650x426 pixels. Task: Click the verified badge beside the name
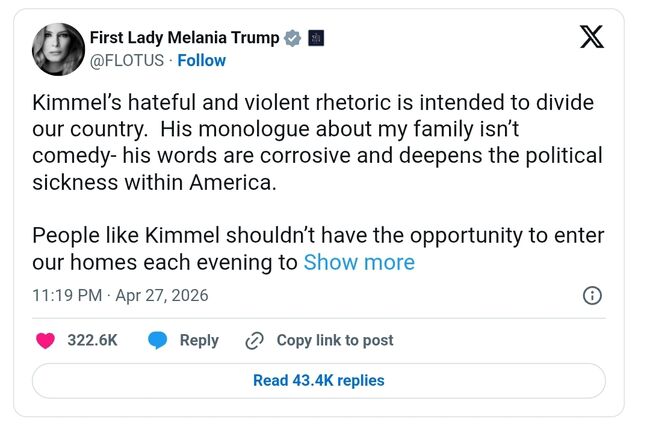tap(292, 38)
